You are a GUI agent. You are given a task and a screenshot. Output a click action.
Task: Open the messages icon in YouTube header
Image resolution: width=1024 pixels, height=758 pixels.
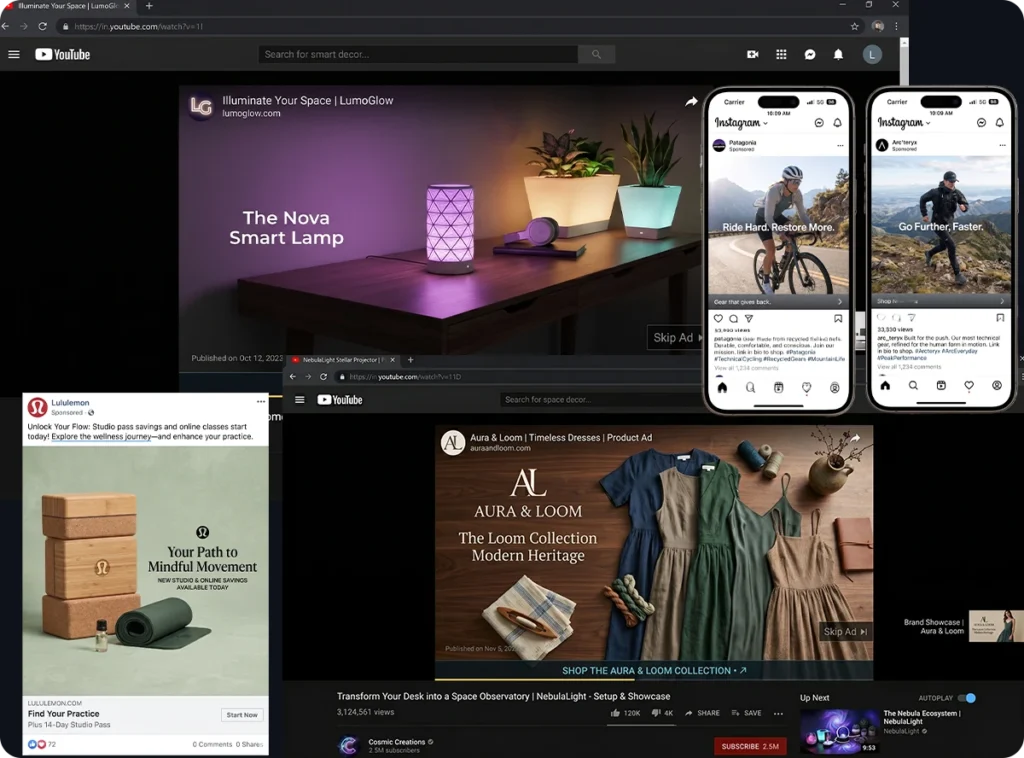point(810,54)
